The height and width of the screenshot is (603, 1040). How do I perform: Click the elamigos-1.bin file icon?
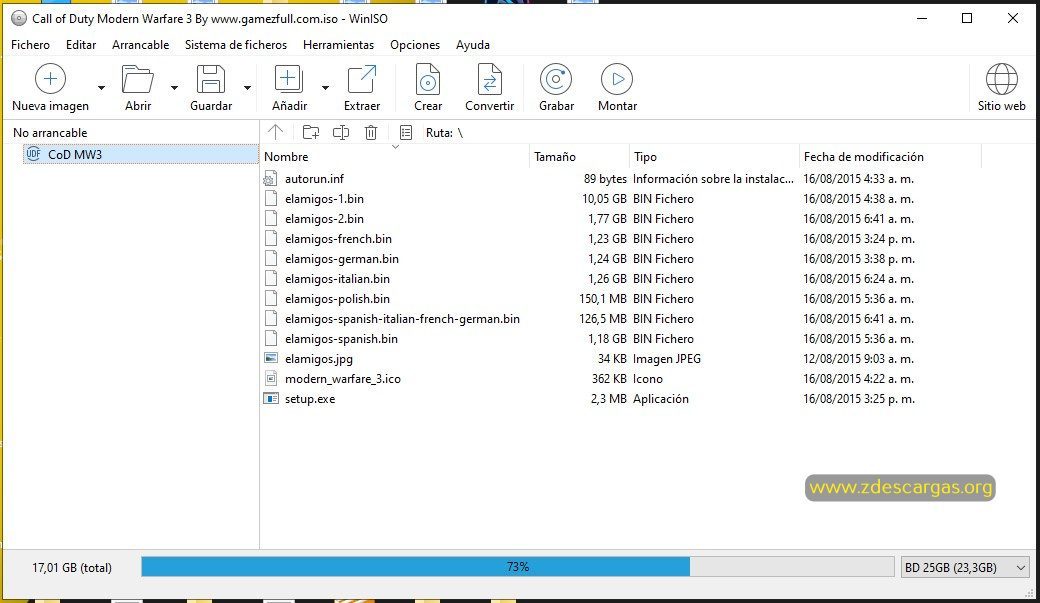click(271, 198)
